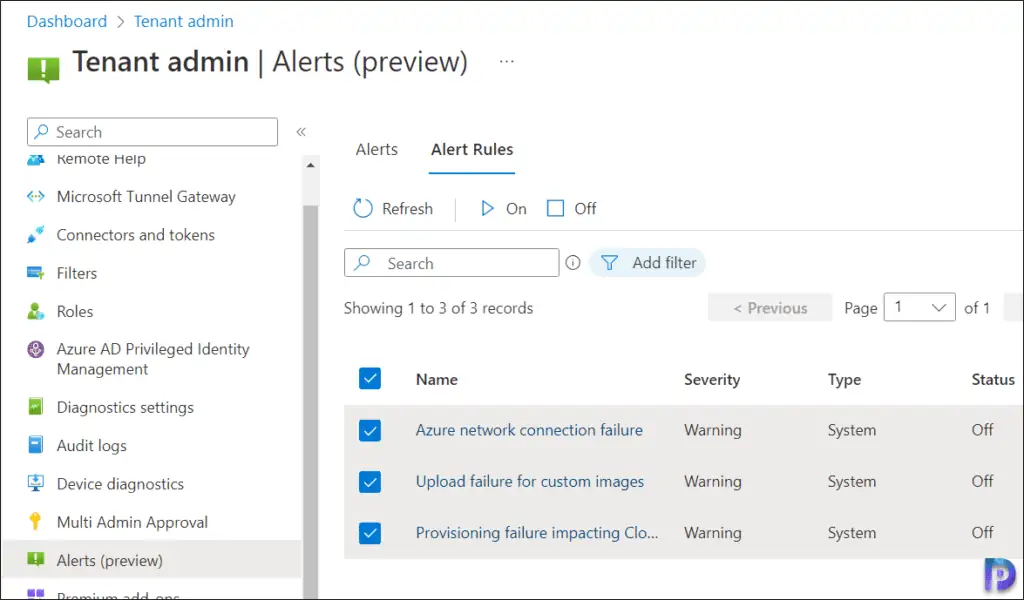Open Multi Admin Approval menu item

[x=133, y=522]
